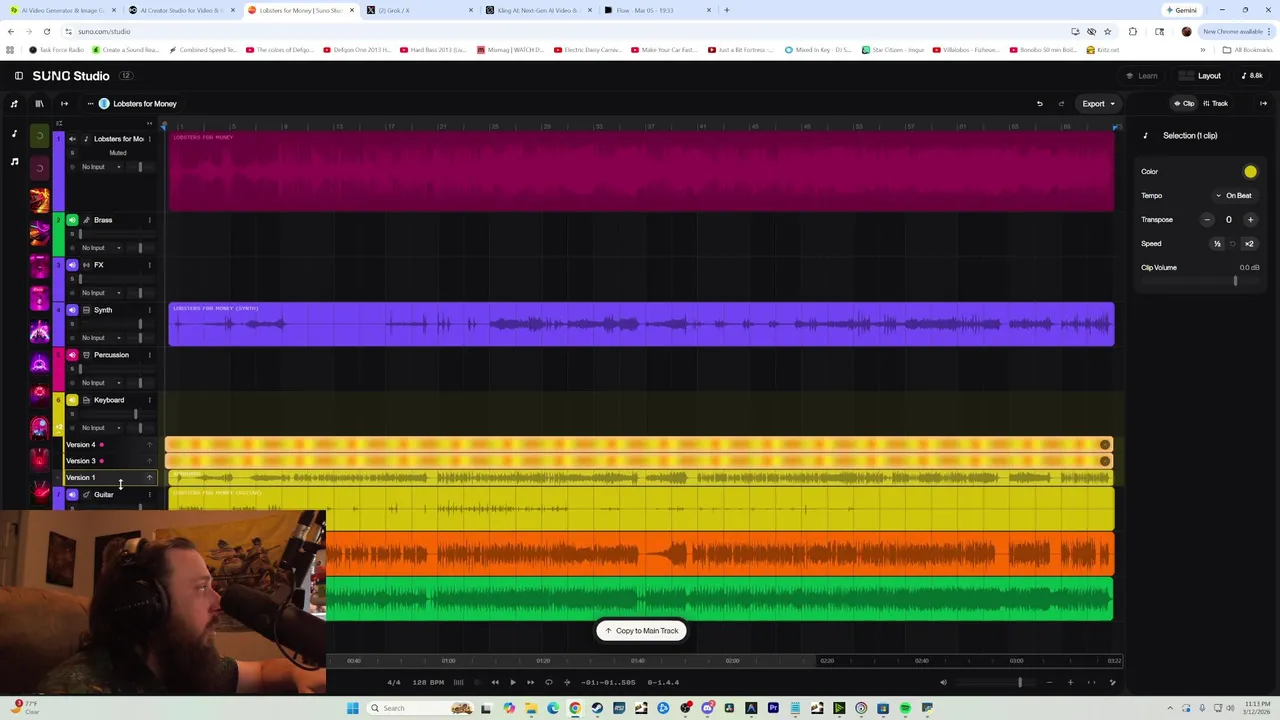Viewport: 1280px width, 720px height.
Task: Select the purple Synth audio clip
Action: (641, 324)
